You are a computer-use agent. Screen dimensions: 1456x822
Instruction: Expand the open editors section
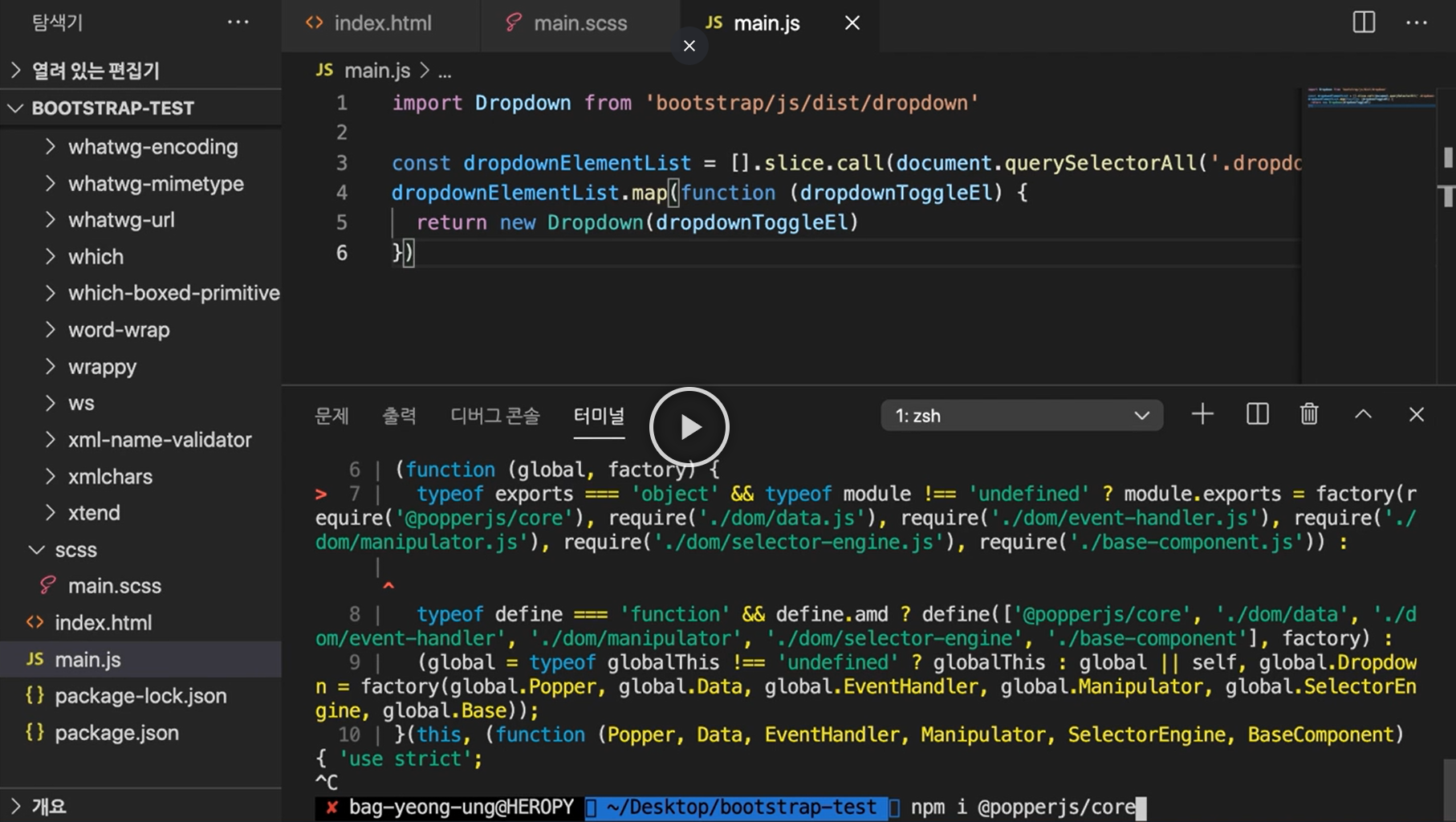pos(140,71)
